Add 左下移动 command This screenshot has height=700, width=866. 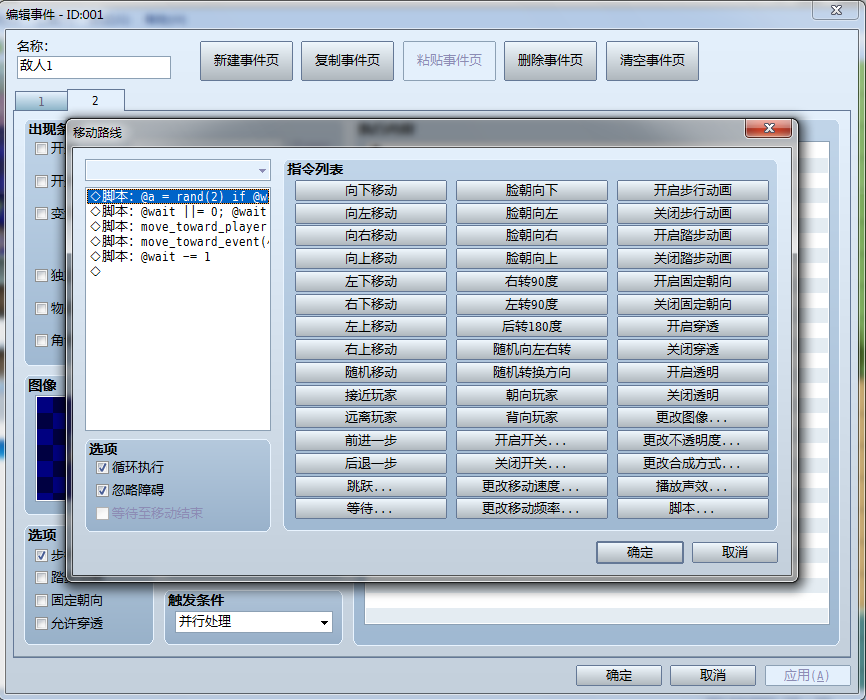pyautogui.click(x=371, y=282)
